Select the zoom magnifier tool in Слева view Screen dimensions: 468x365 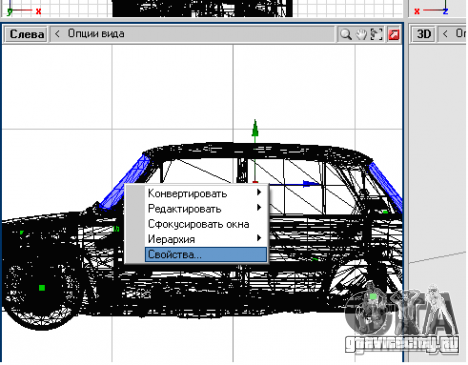point(345,34)
